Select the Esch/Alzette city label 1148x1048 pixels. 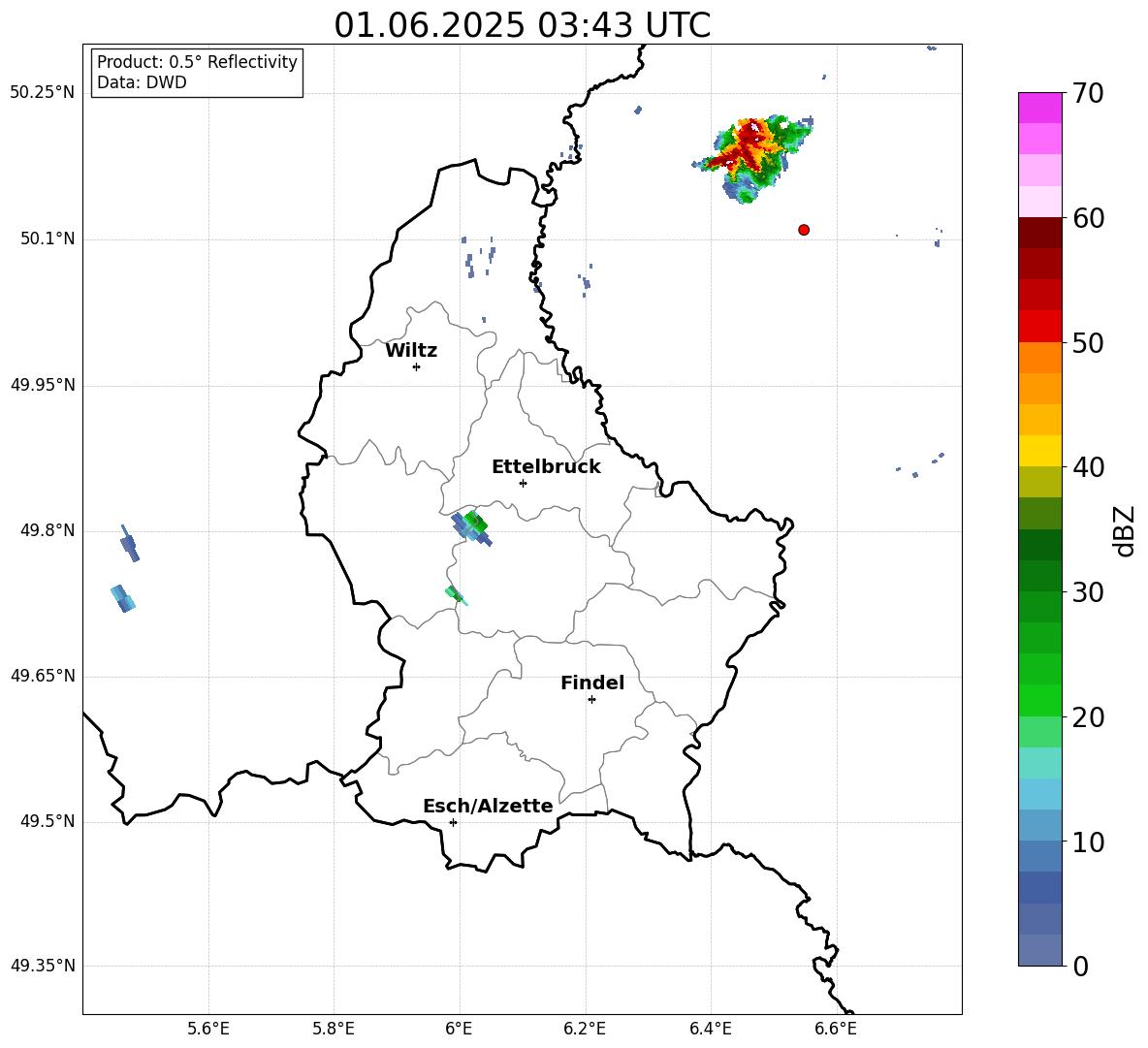488,806
